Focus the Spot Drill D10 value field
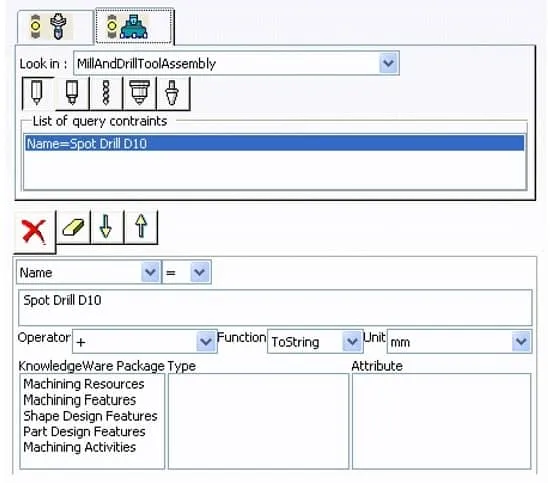Image resolution: width=550 pixels, height=483 pixels. (275, 307)
